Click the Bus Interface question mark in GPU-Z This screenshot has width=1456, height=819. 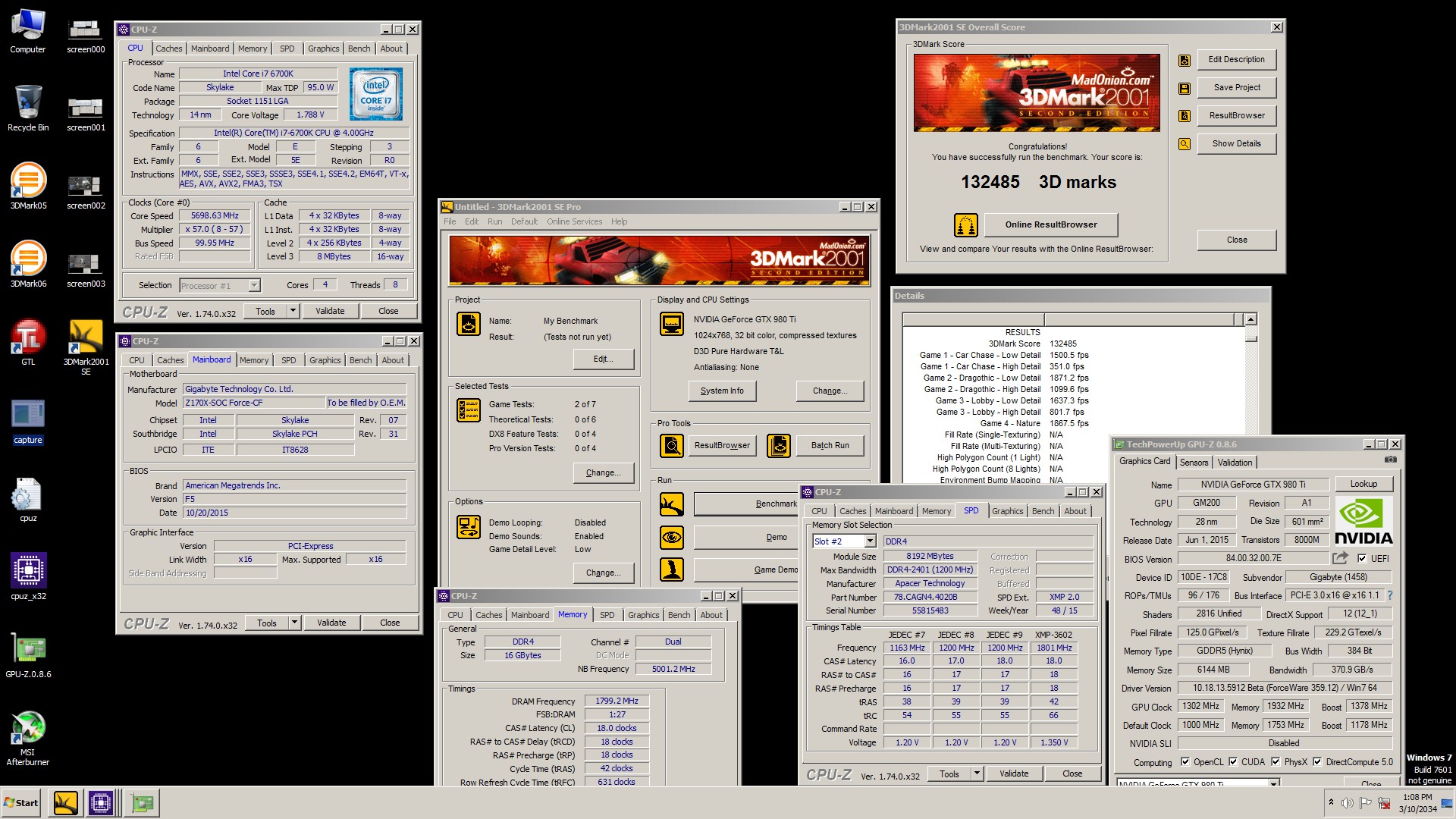click(x=1390, y=596)
